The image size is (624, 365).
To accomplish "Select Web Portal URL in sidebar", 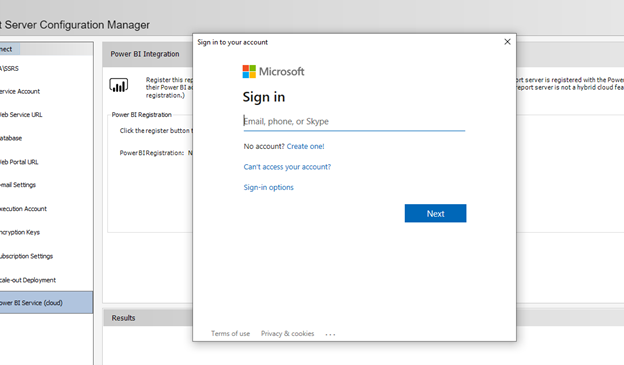I will point(19,162).
